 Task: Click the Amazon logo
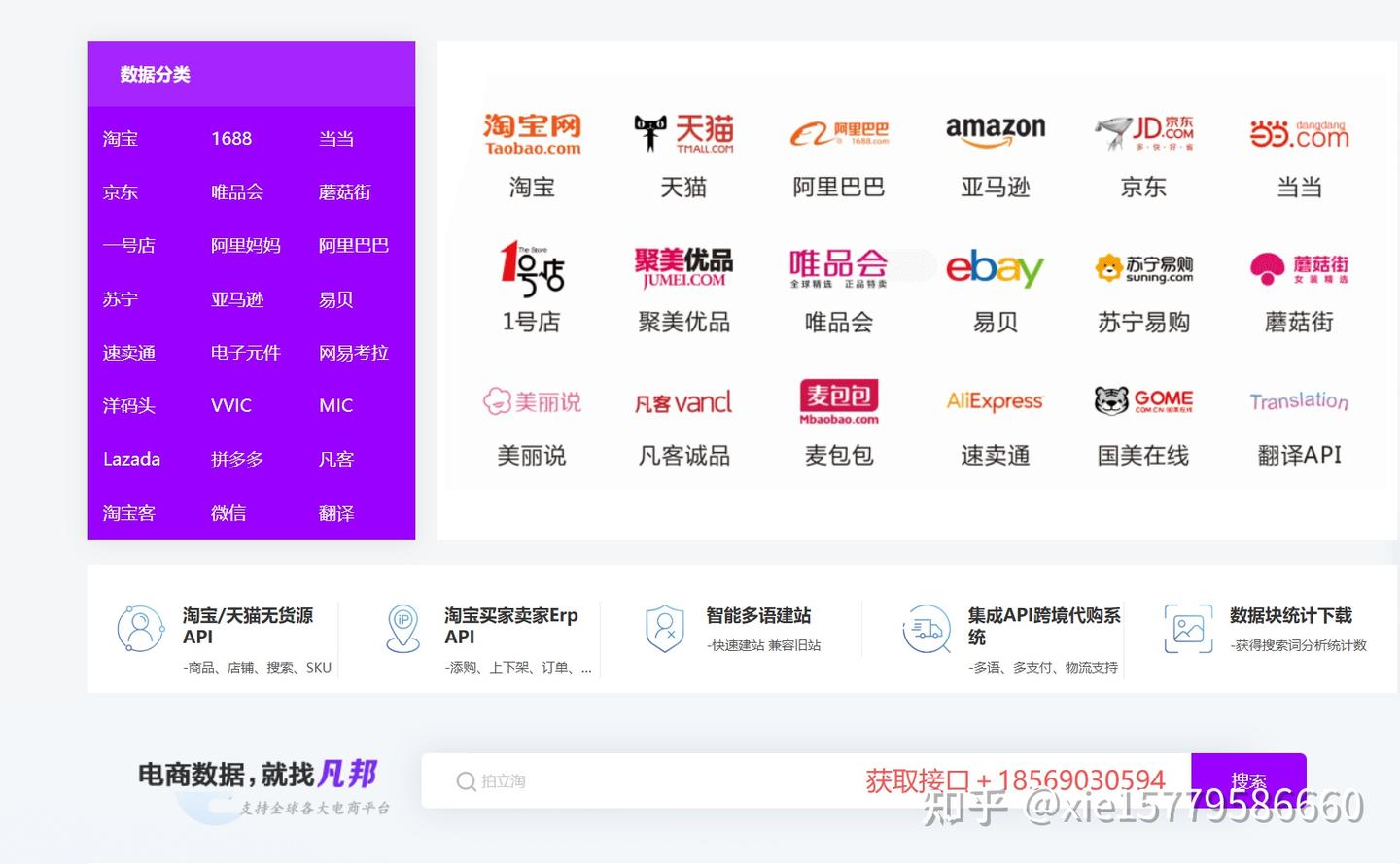994,129
